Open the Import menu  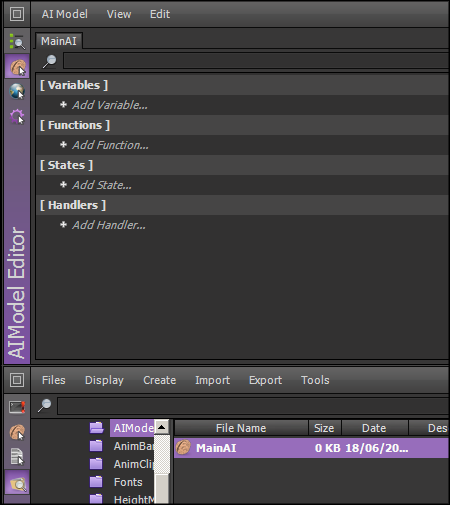click(x=213, y=380)
